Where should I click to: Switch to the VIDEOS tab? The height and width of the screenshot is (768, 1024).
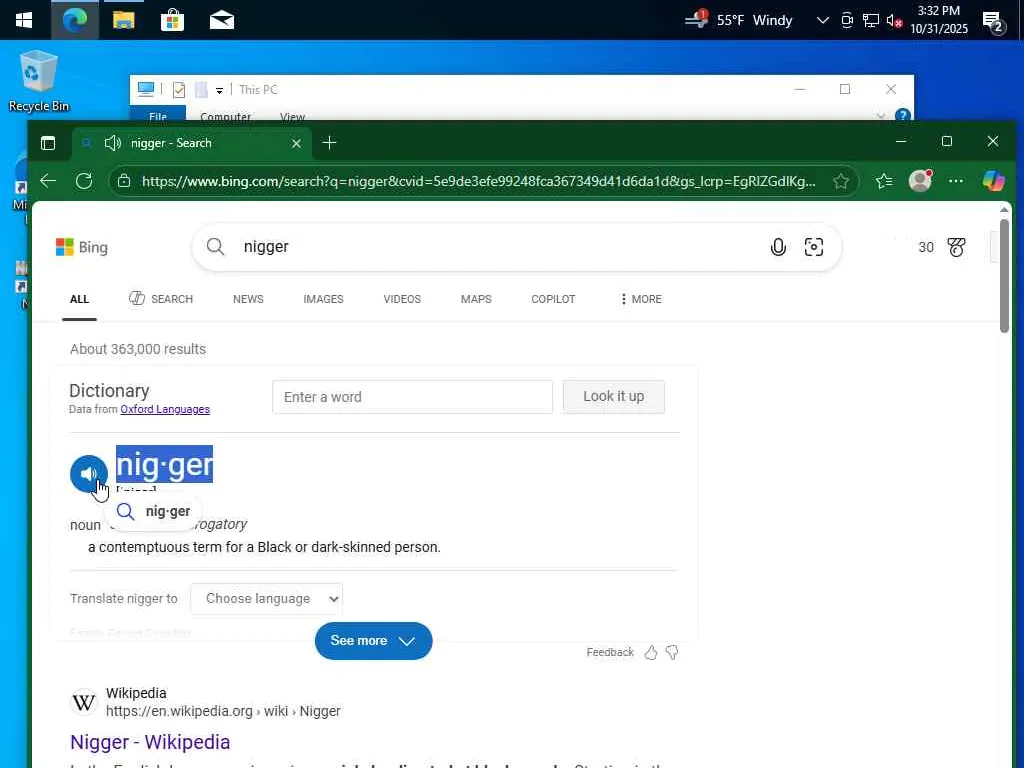[402, 299]
